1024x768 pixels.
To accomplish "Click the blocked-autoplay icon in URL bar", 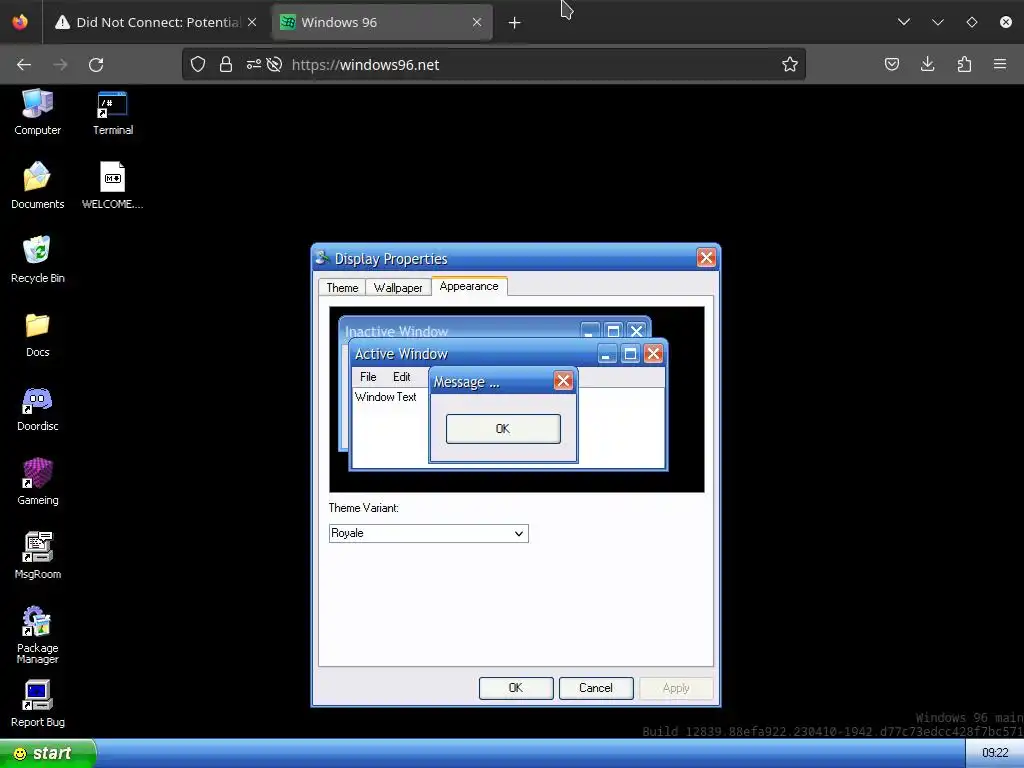I will point(274,64).
